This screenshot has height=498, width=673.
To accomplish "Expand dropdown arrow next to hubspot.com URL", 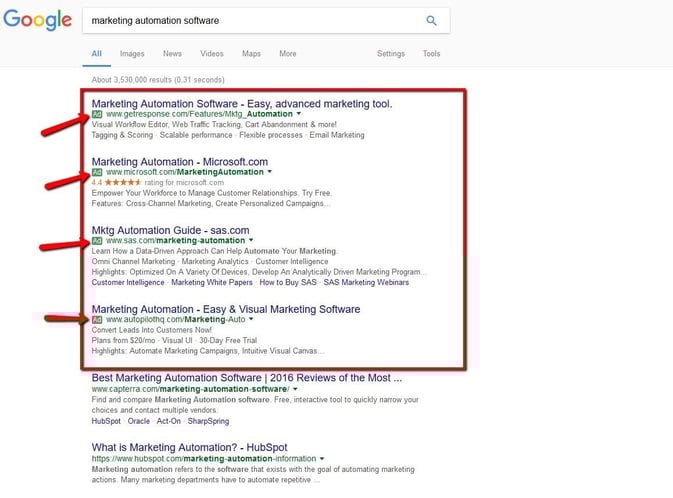I will (x=322, y=459).
